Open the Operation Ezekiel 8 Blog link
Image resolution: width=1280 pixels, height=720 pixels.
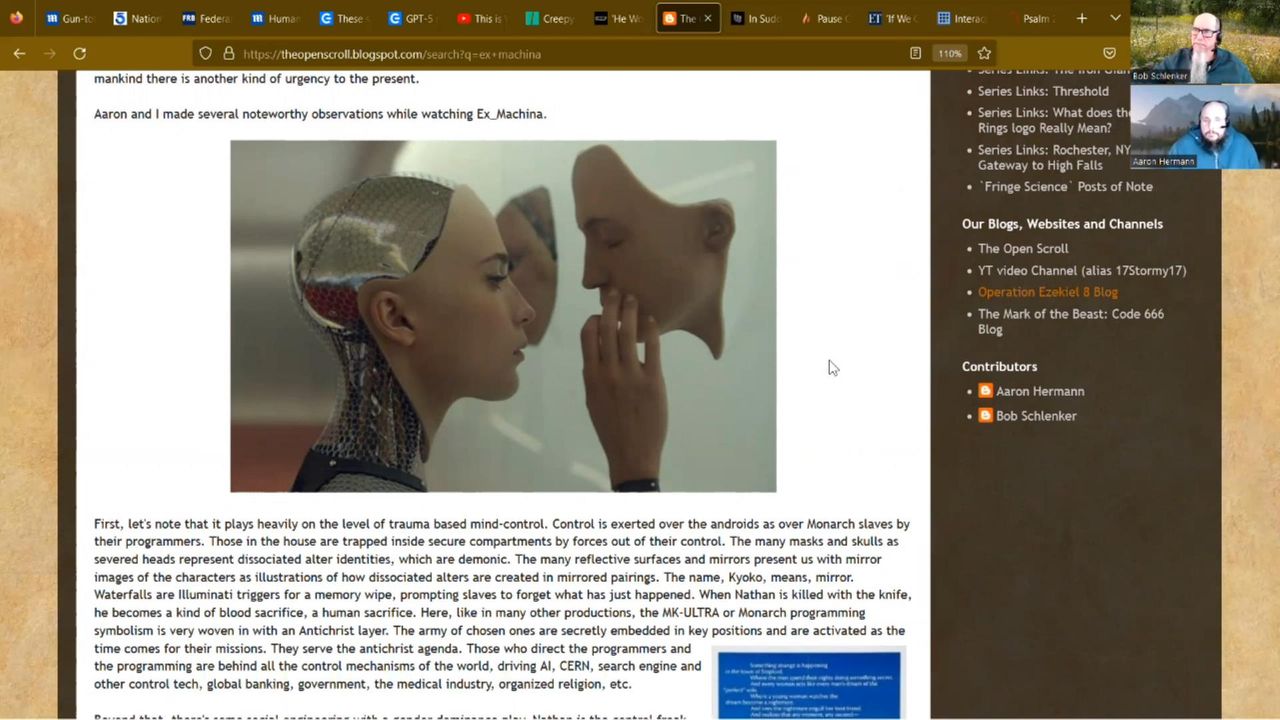pos(1047,292)
